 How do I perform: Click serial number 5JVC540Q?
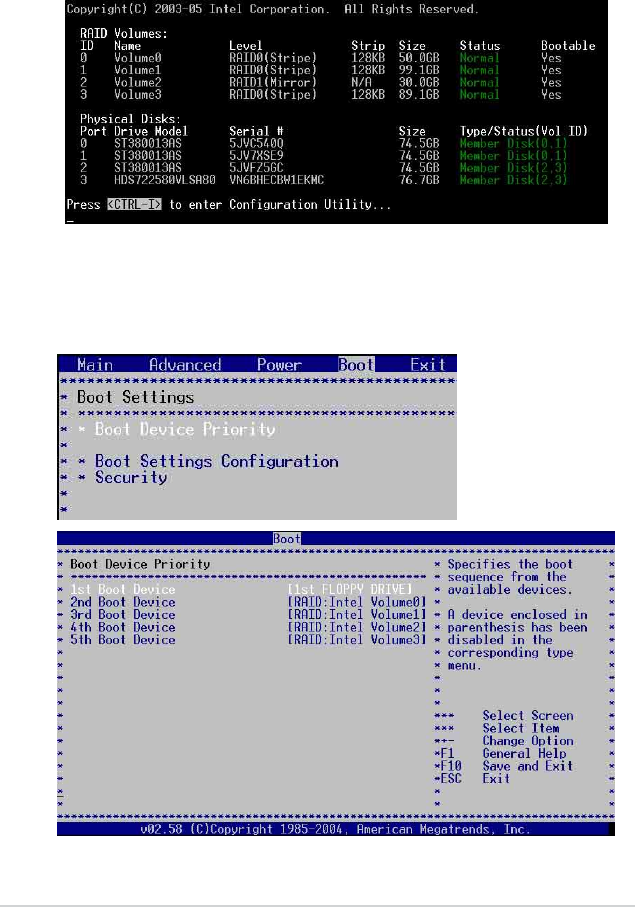coord(256,143)
